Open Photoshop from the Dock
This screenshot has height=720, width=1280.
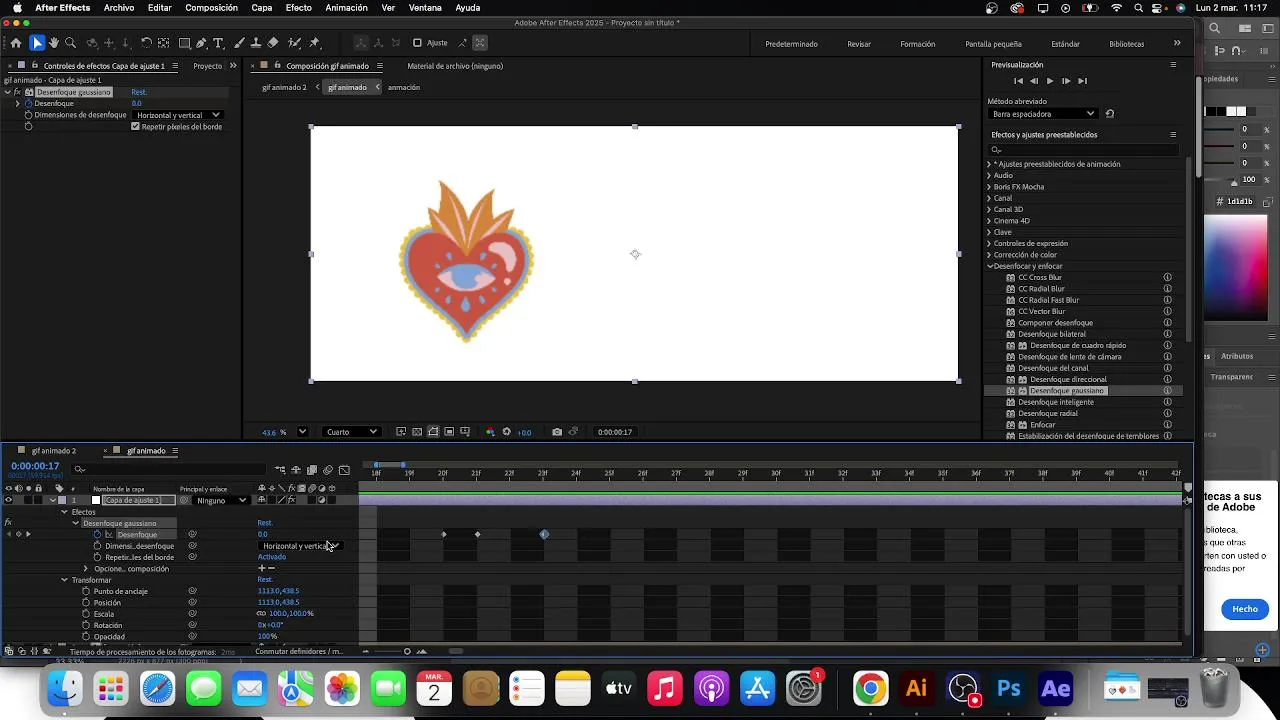pyautogui.click(x=1009, y=688)
